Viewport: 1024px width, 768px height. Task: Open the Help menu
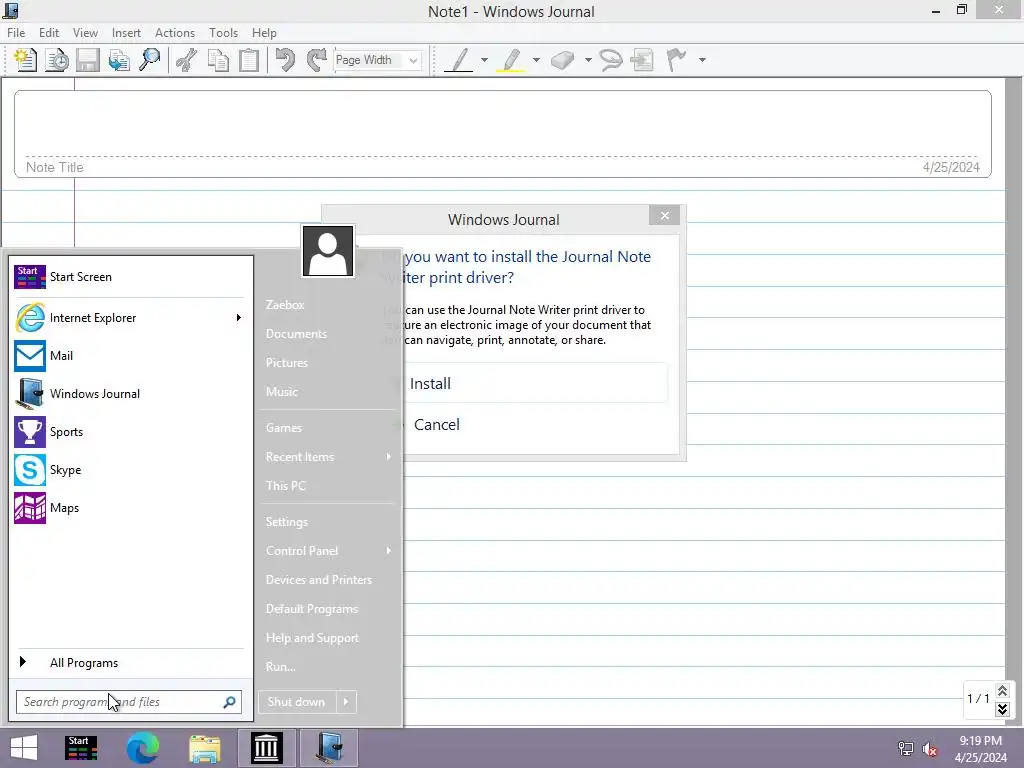264,33
